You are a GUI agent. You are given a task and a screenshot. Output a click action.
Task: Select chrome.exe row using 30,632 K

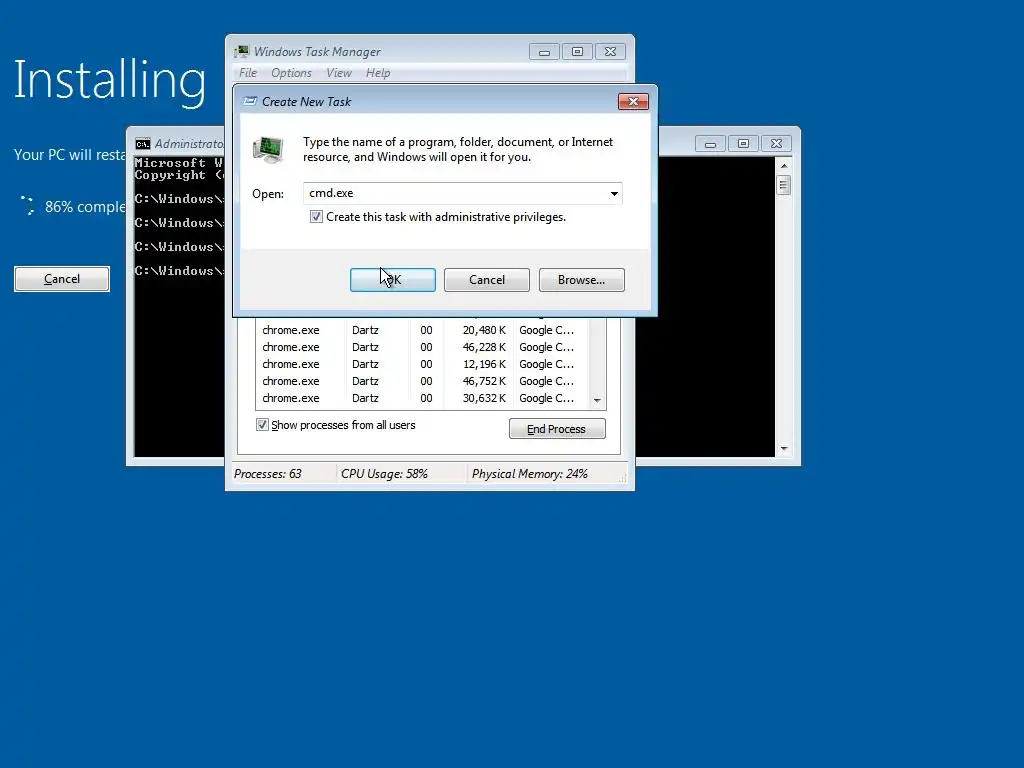point(421,398)
